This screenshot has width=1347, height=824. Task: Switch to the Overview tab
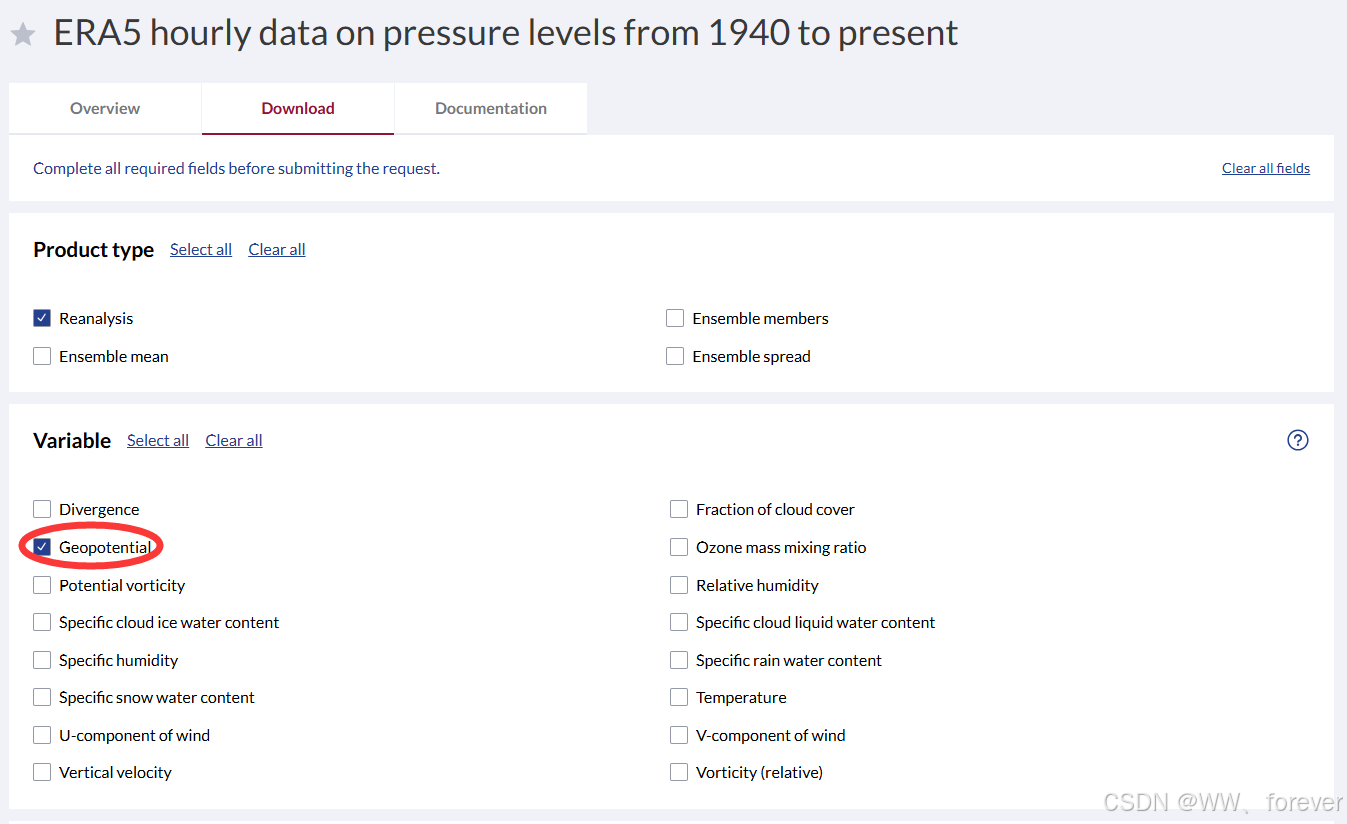pyautogui.click(x=105, y=108)
